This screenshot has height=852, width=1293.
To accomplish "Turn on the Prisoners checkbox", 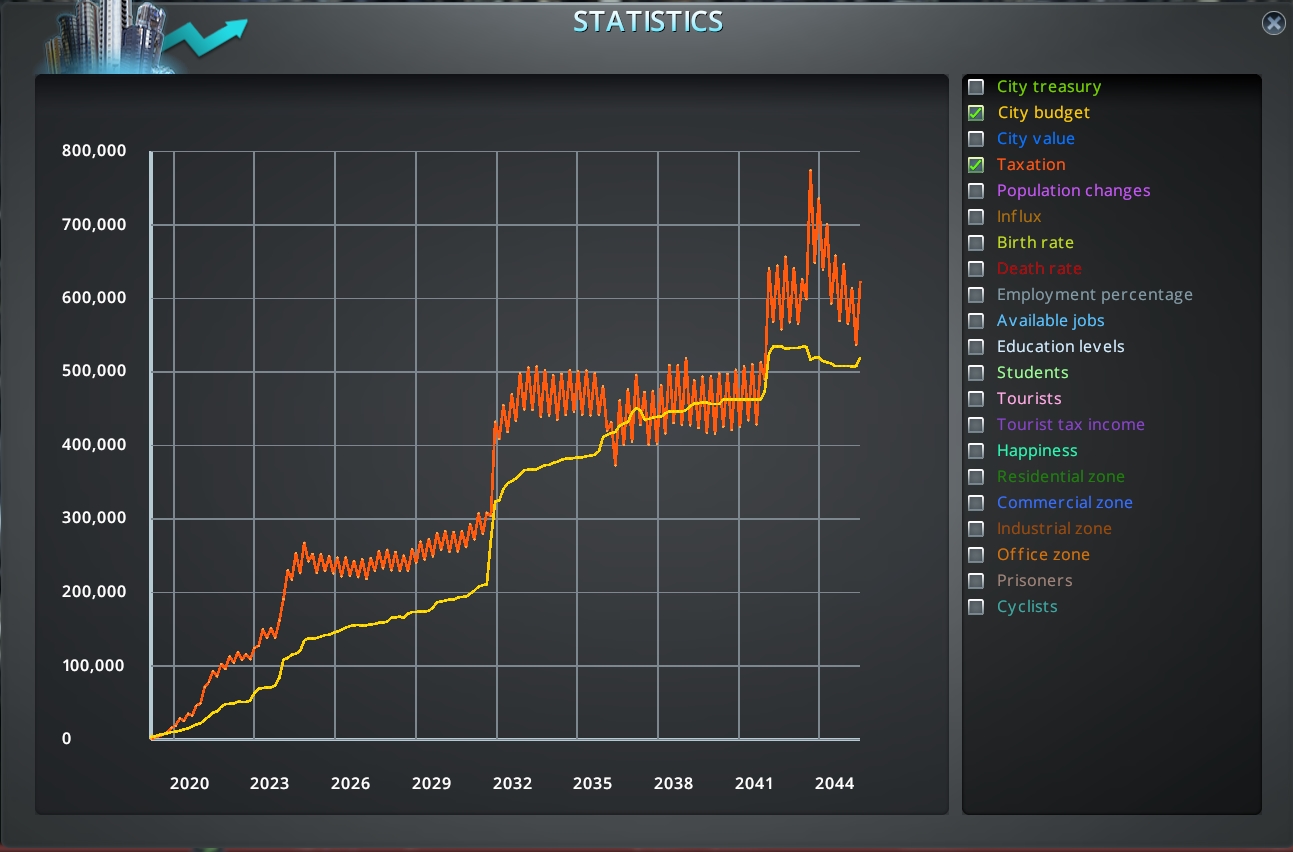I will 976,581.
